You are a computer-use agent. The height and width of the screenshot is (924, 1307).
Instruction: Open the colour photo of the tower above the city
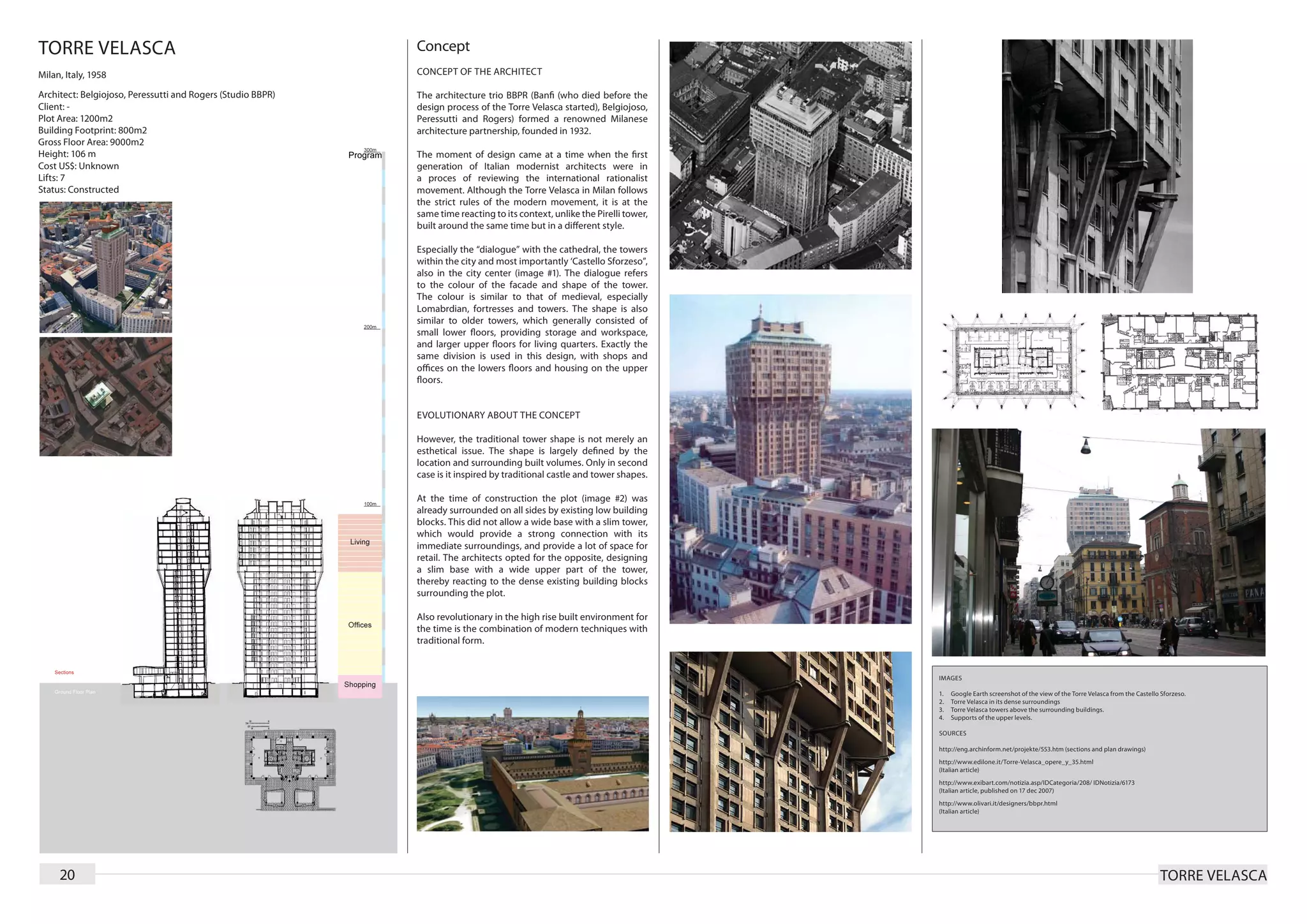[791, 459]
